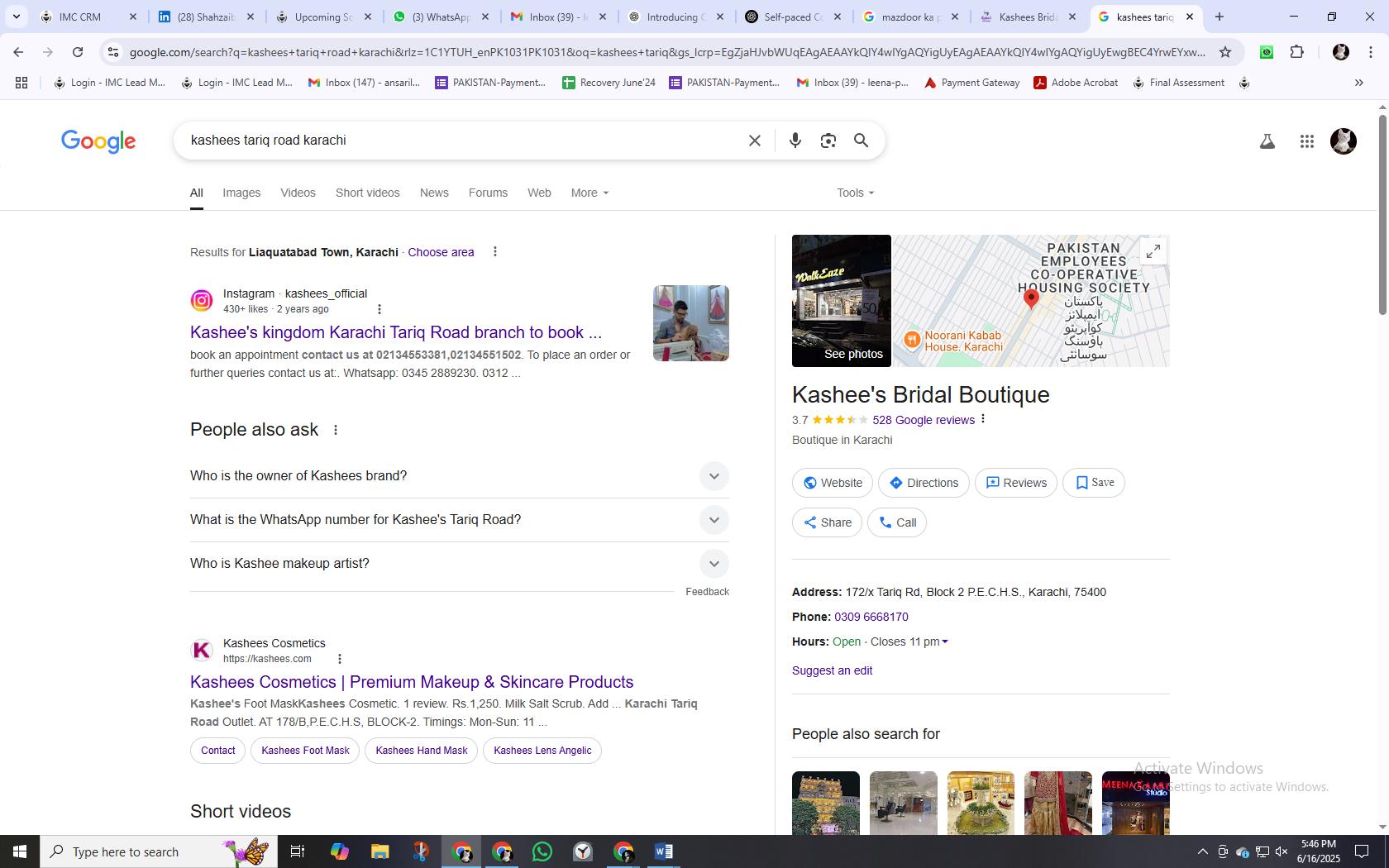Screen dimensions: 1389x868
Task: Expand WhatsApp number for Kashee's Tariq Road question
Action: click(459, 520)
